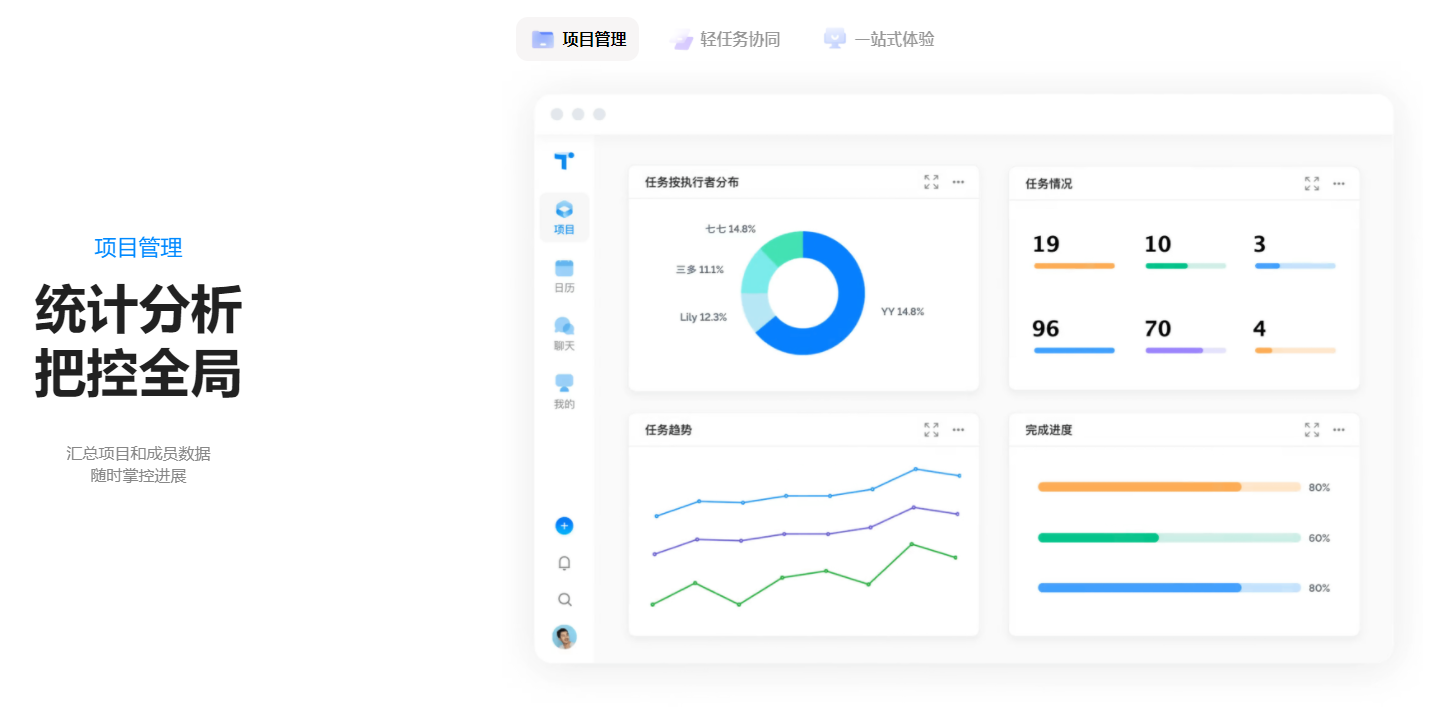Click the blue plus add button
The height and width of the screenshot is (720, 1450).
coord(564,525)
